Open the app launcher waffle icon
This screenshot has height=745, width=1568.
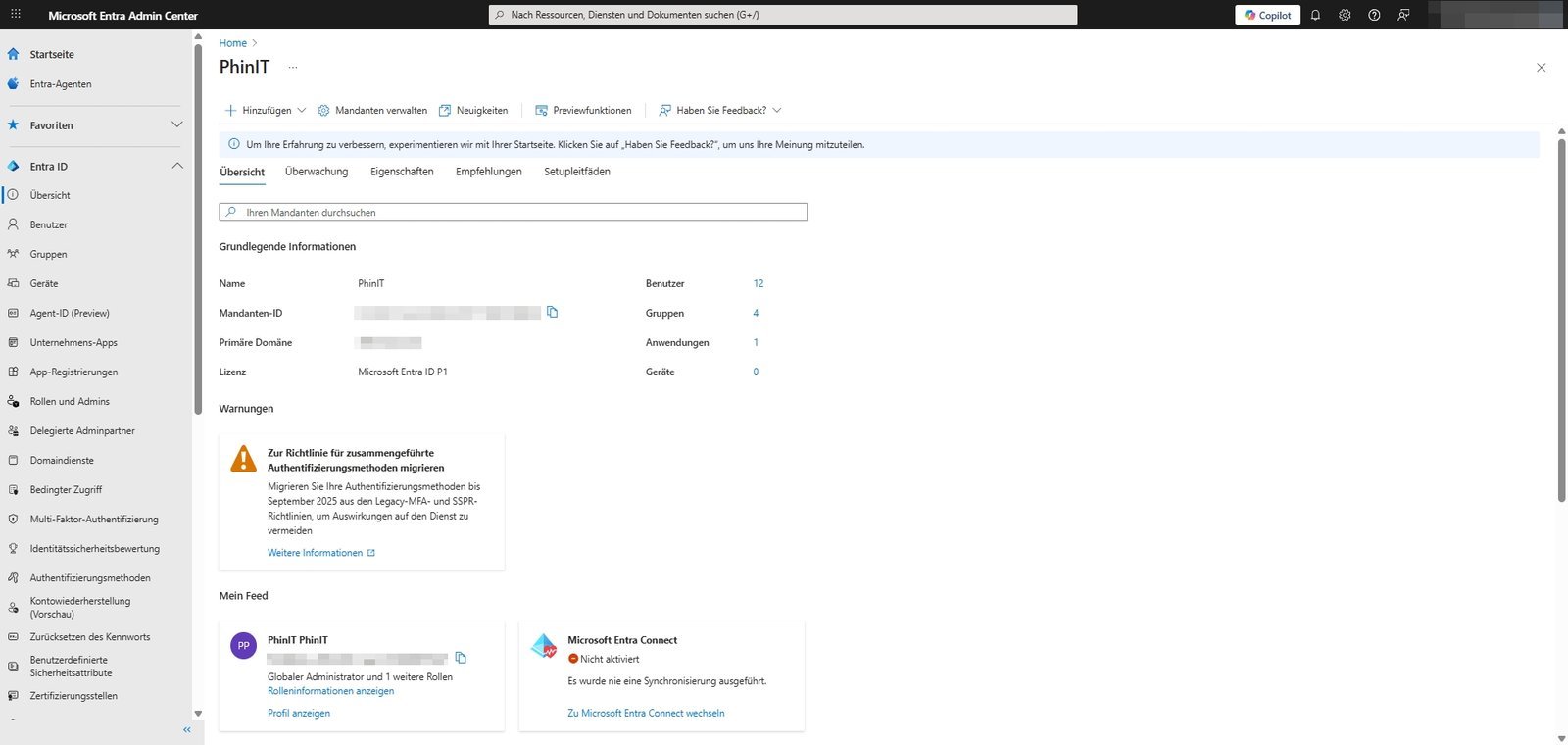pos(15,15)
